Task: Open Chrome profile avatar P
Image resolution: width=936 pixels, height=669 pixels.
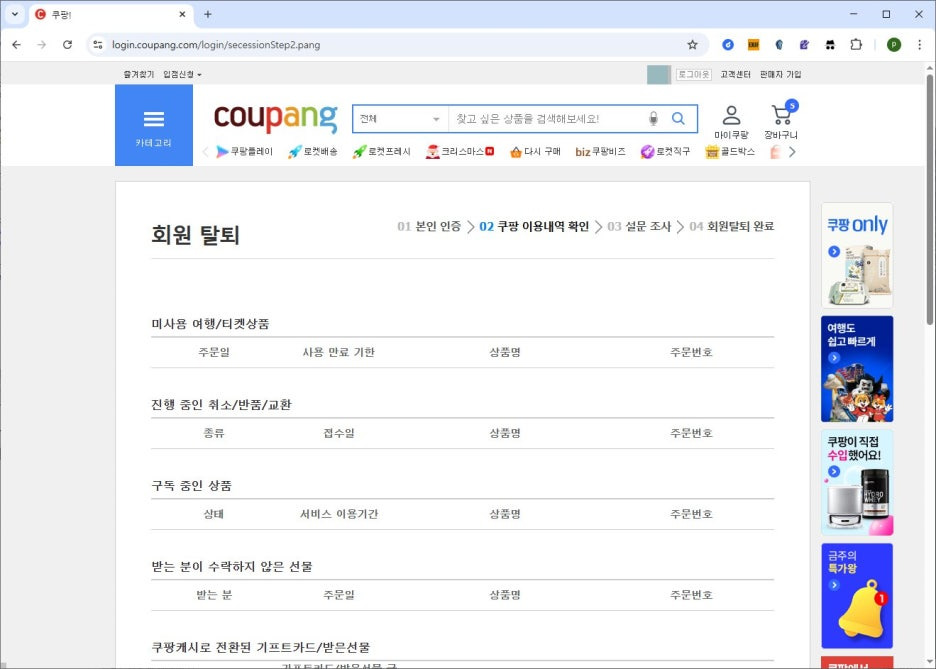Action: [894, 45]
